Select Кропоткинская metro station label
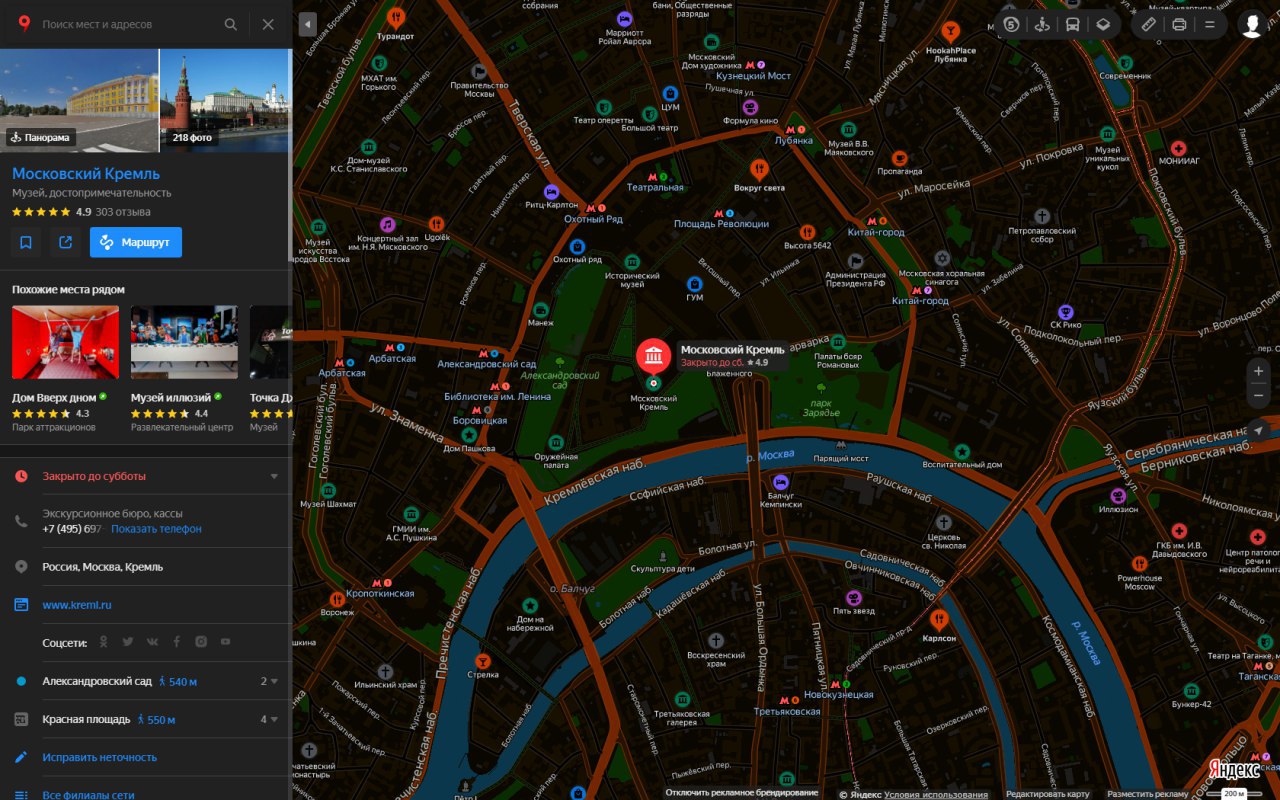 pos(380,593)
